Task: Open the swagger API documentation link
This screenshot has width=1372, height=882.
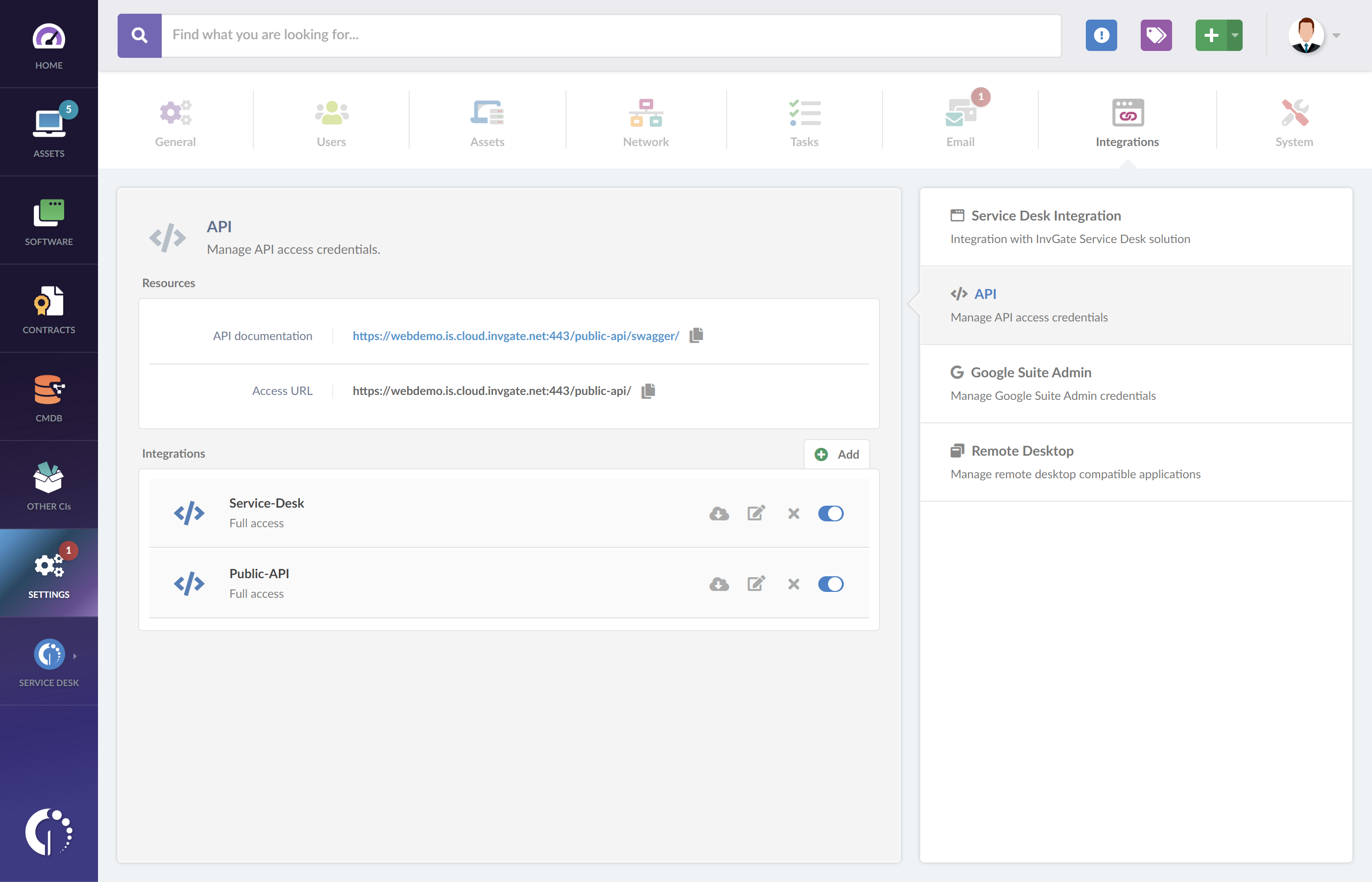Action: (515, 336)
